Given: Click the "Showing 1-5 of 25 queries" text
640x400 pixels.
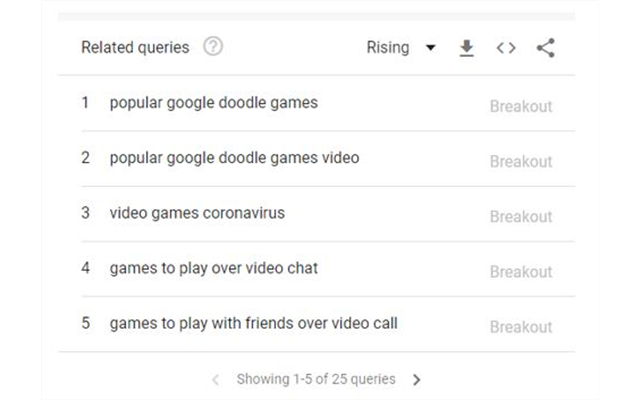Looking at the screenshot, I should coord(316,380).
